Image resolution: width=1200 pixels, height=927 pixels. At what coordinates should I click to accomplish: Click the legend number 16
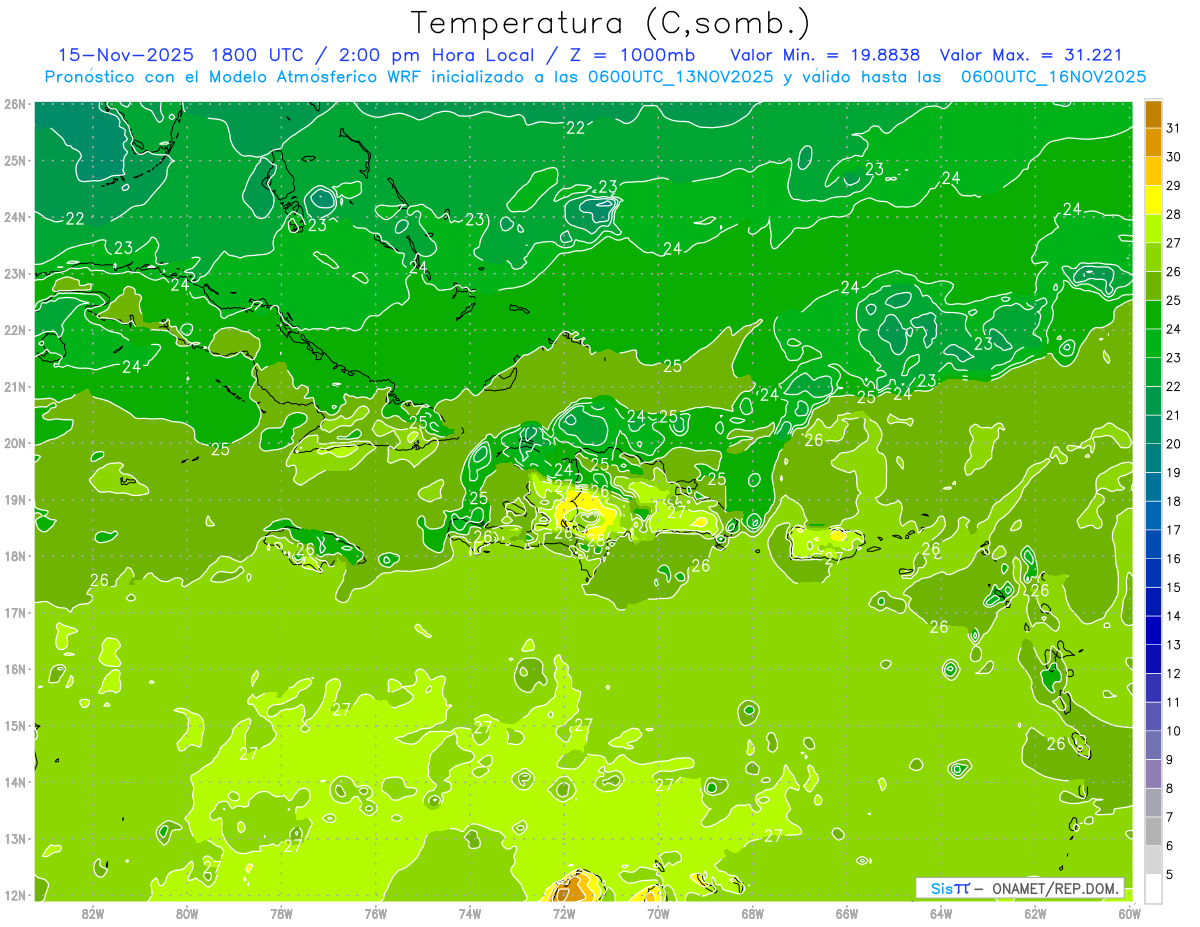pos(1174,558)
